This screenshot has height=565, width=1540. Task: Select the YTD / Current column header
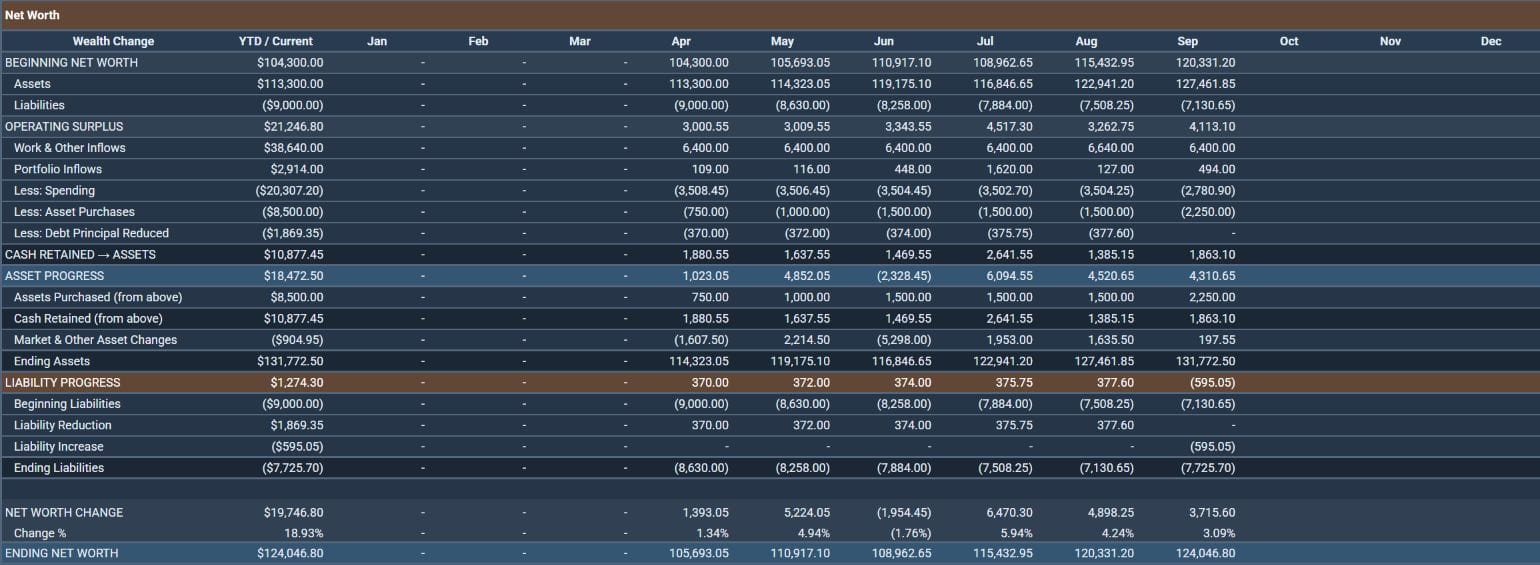pos(276,41)
